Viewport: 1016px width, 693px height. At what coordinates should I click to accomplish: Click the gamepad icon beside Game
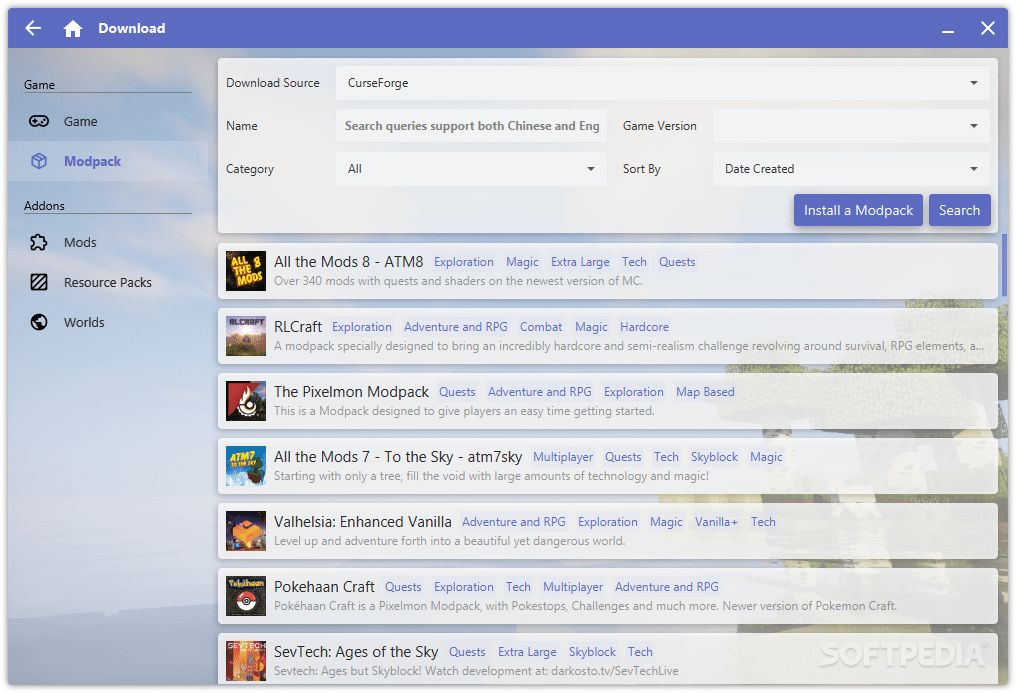click(39, 121)
